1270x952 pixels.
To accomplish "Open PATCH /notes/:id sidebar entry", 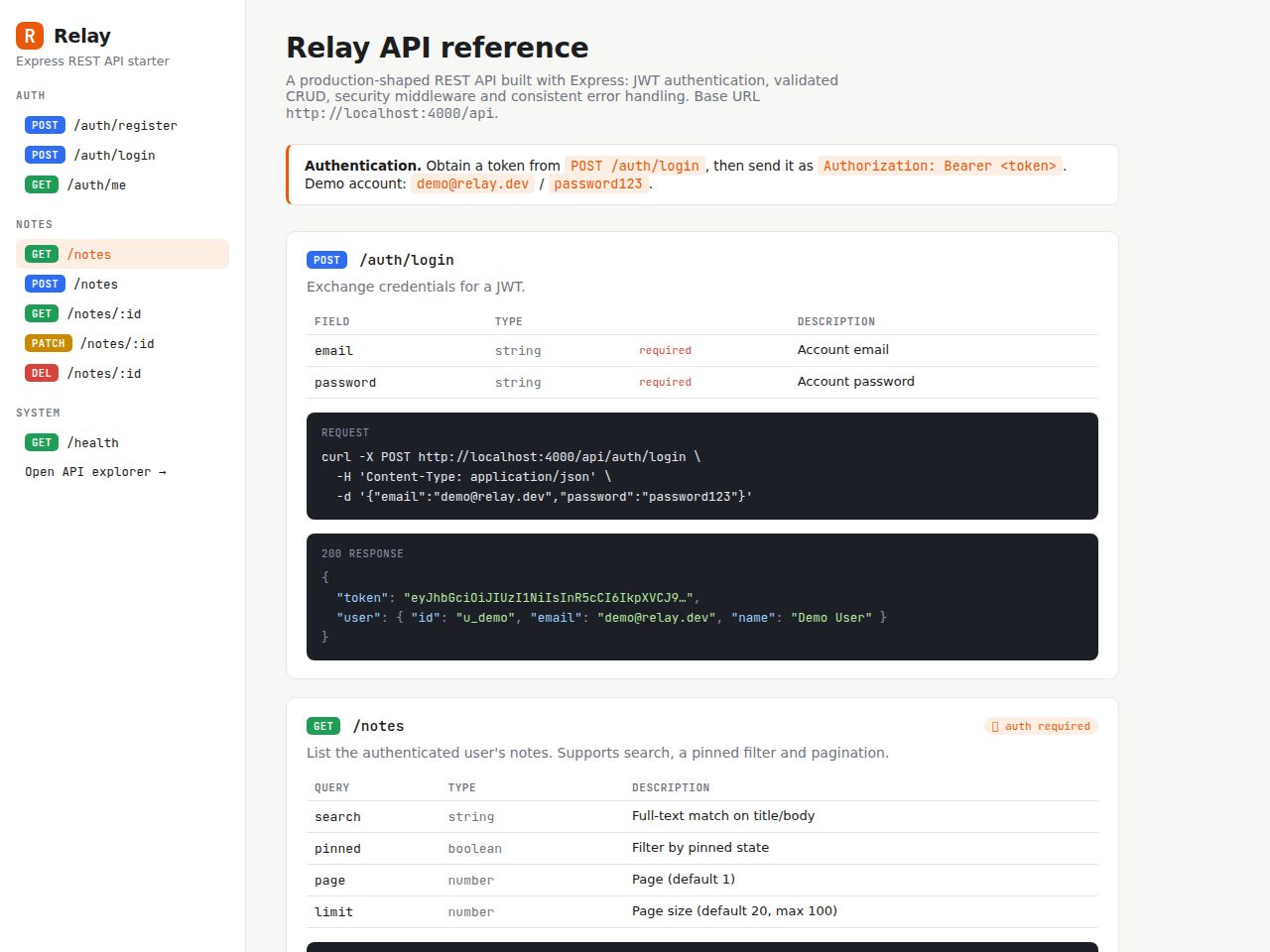I will click(122, 343).
